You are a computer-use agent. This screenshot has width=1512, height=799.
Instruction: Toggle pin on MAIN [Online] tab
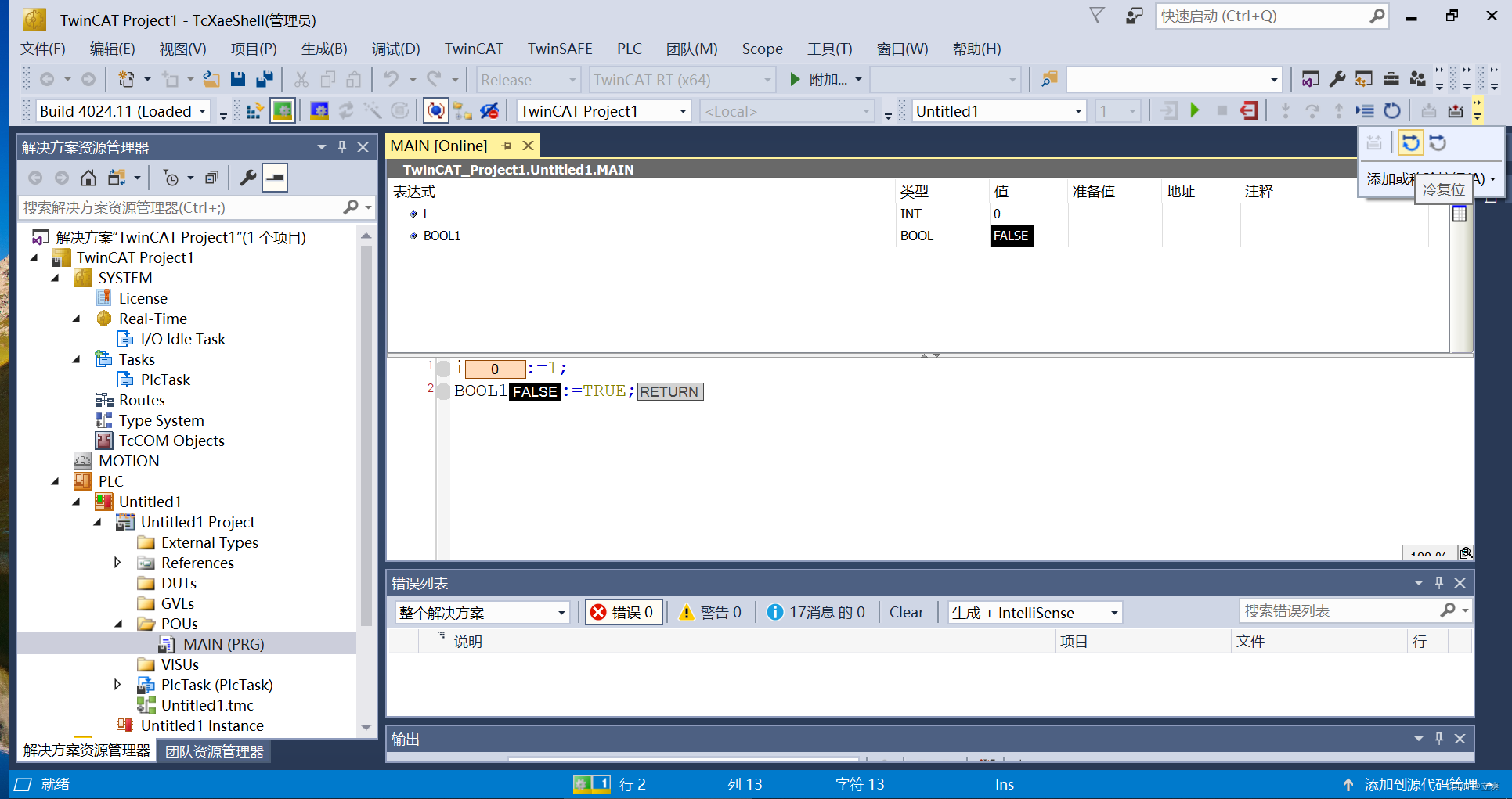point(507,146)
